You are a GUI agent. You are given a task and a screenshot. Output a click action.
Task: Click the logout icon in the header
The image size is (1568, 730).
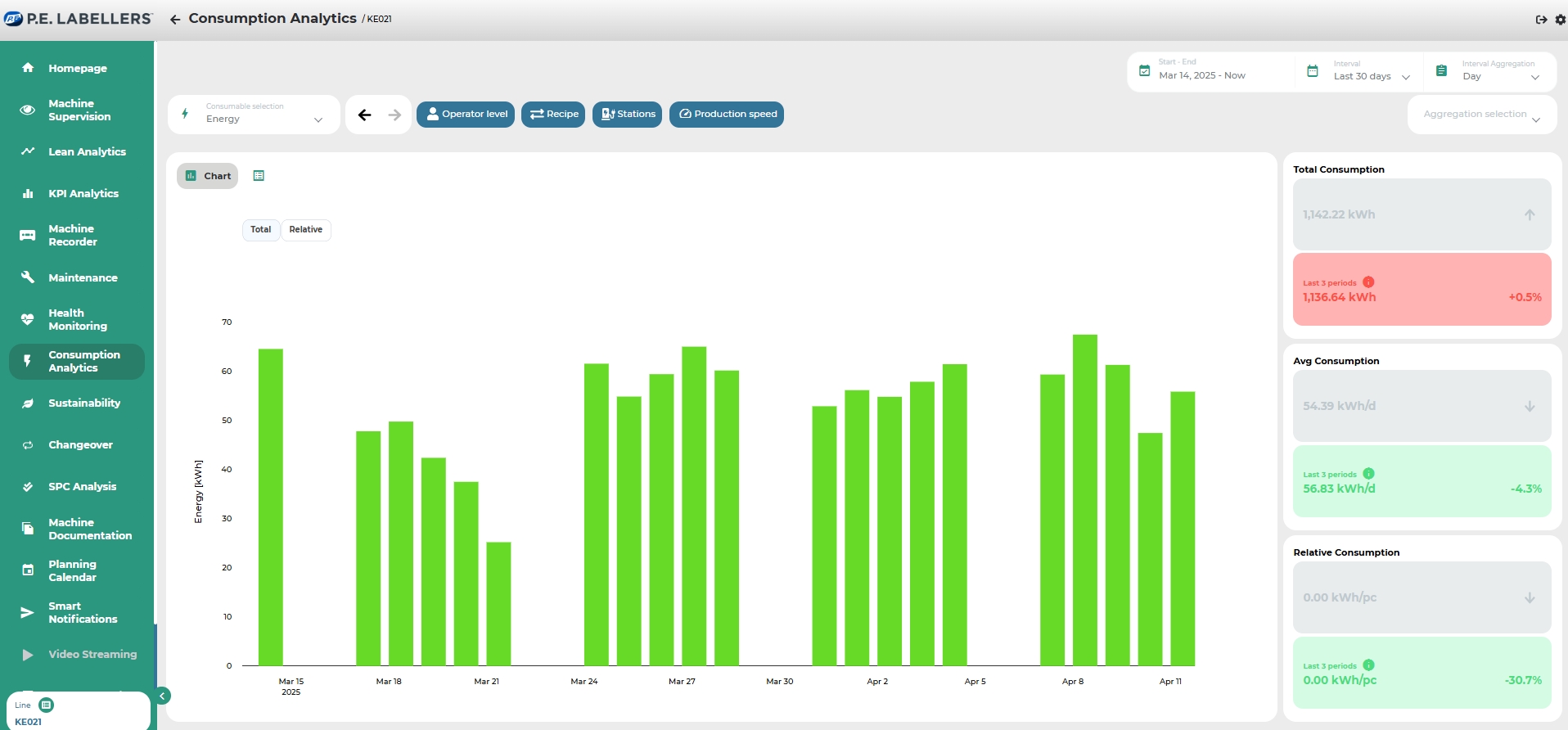click(x=1541, y=20)
